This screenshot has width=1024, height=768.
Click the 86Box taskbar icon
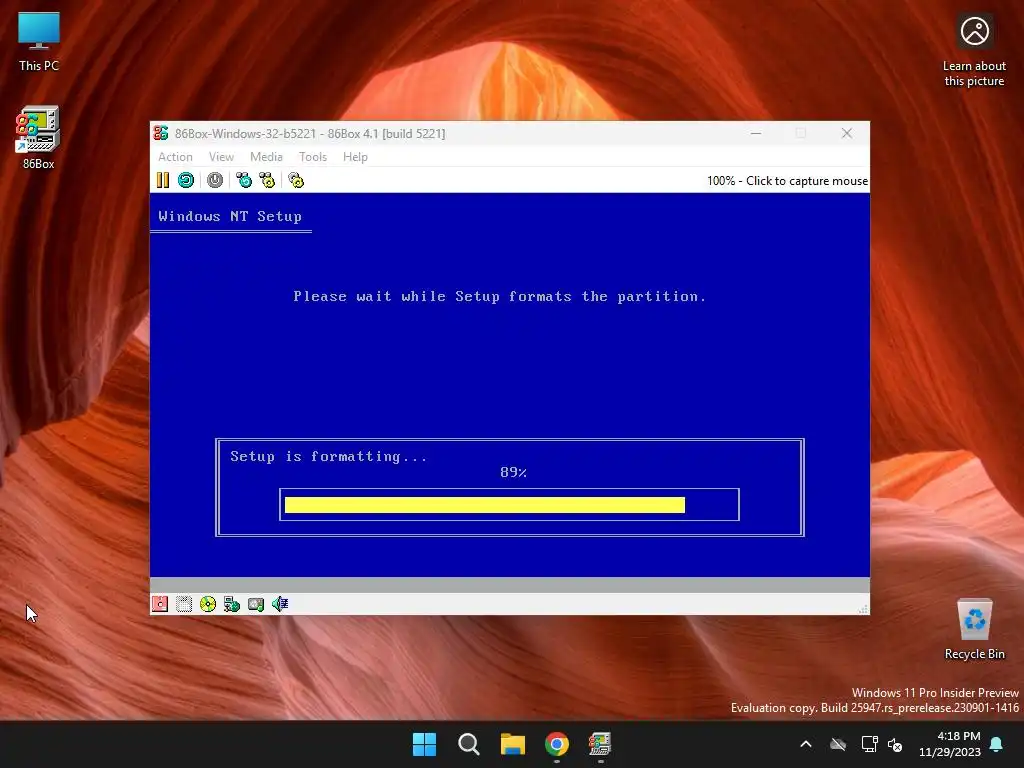(600, 744)
